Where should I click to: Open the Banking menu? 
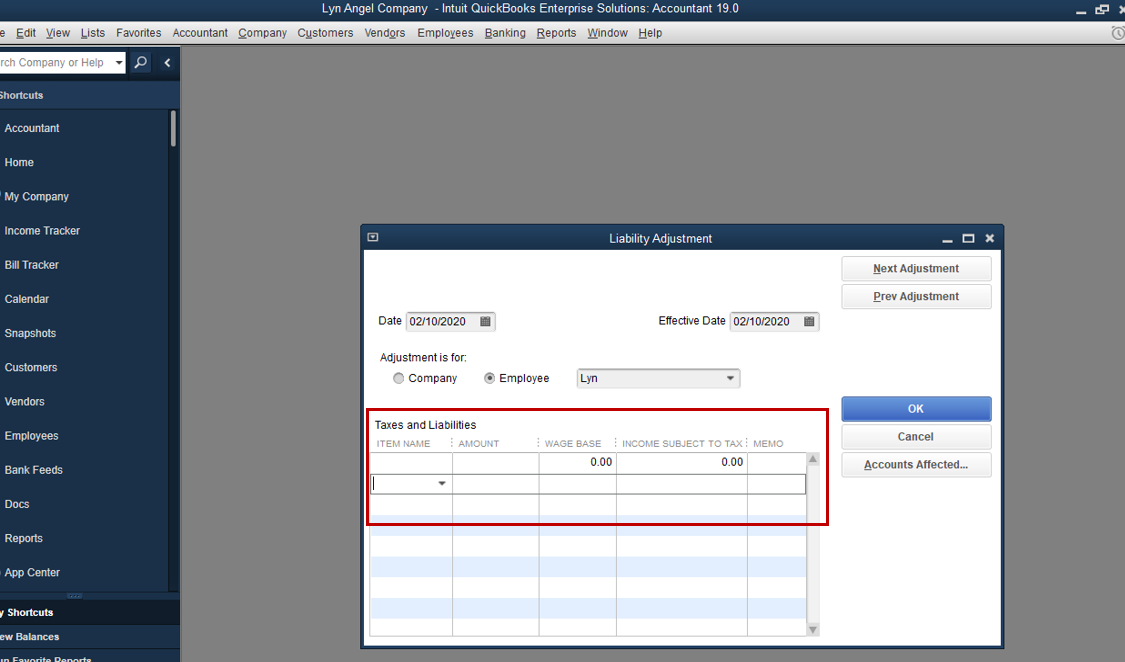pos(504,32)
